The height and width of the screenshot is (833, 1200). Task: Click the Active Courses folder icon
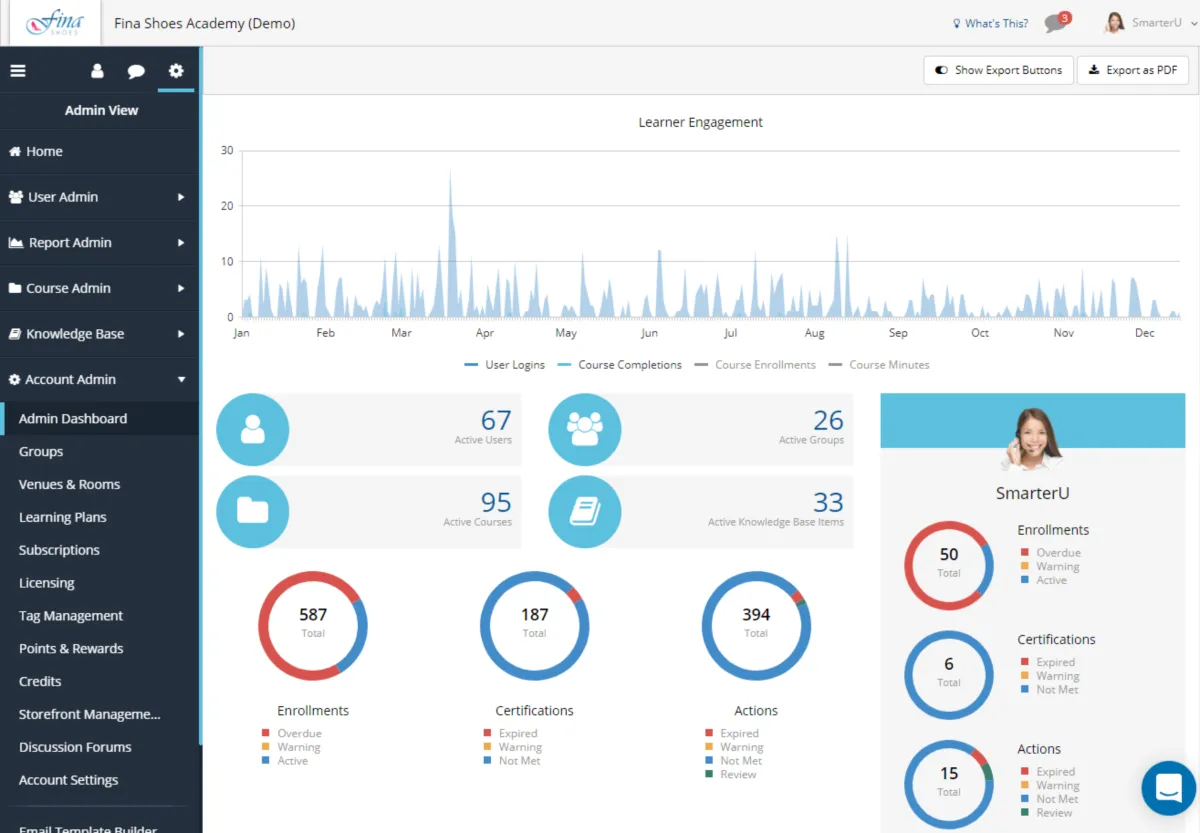click(x=253, y=511)
